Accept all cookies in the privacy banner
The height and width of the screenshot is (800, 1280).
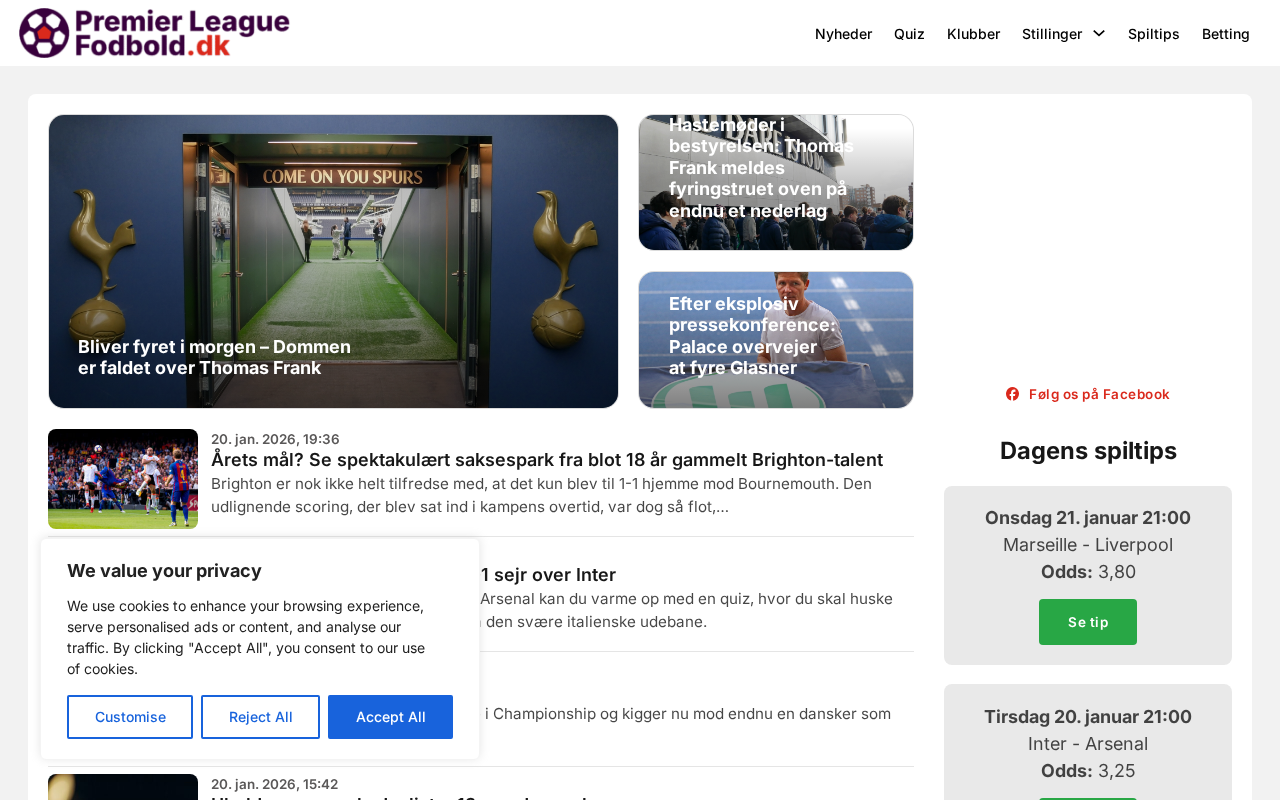390,717
